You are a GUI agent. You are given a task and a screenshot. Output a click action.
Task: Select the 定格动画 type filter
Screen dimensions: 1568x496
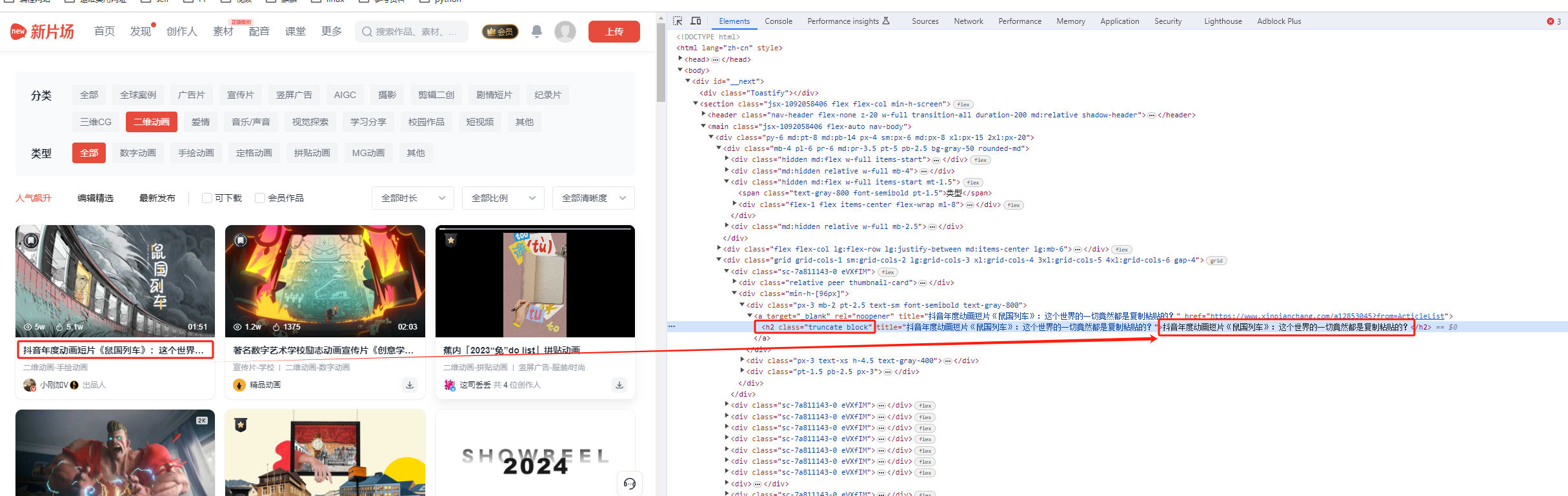pos(254,153)
